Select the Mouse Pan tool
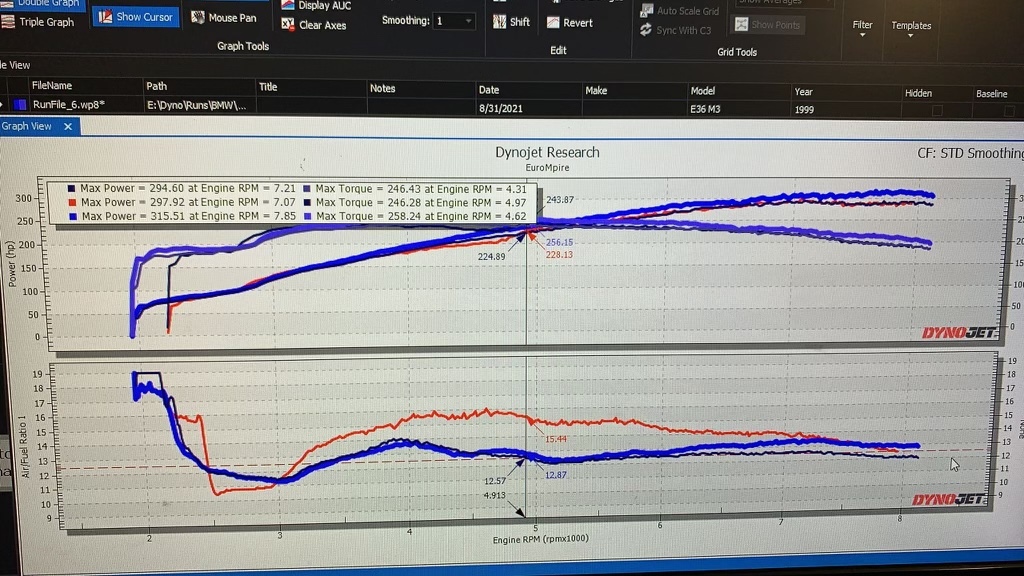The width and height of the screenshot is (1024, 576). (x=224, y=17)
